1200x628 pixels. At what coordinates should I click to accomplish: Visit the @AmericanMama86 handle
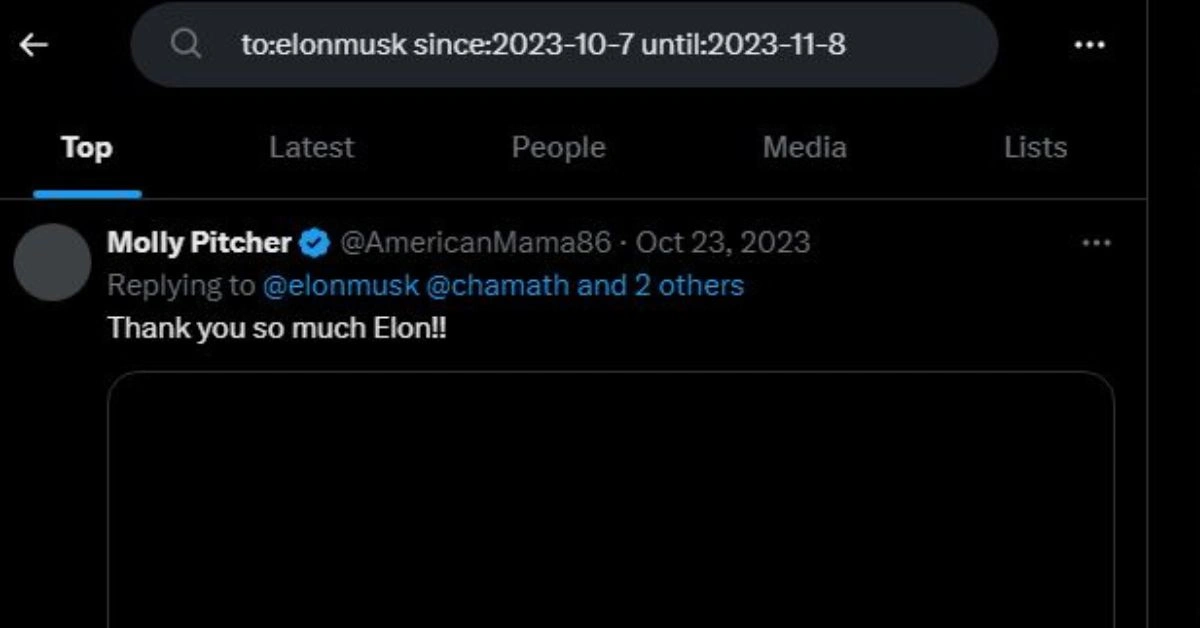click(475, 242)
